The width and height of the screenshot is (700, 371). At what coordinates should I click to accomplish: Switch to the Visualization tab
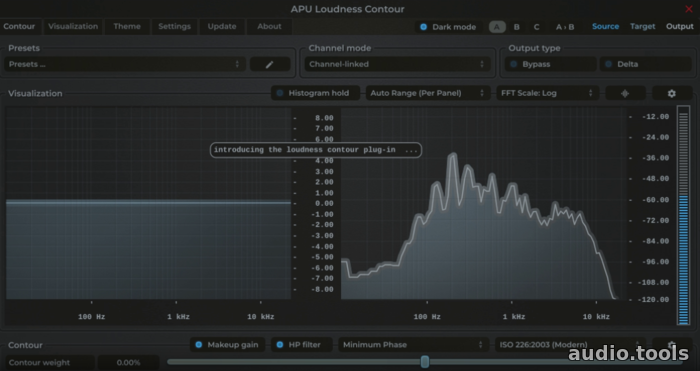(x=73, y=26)
